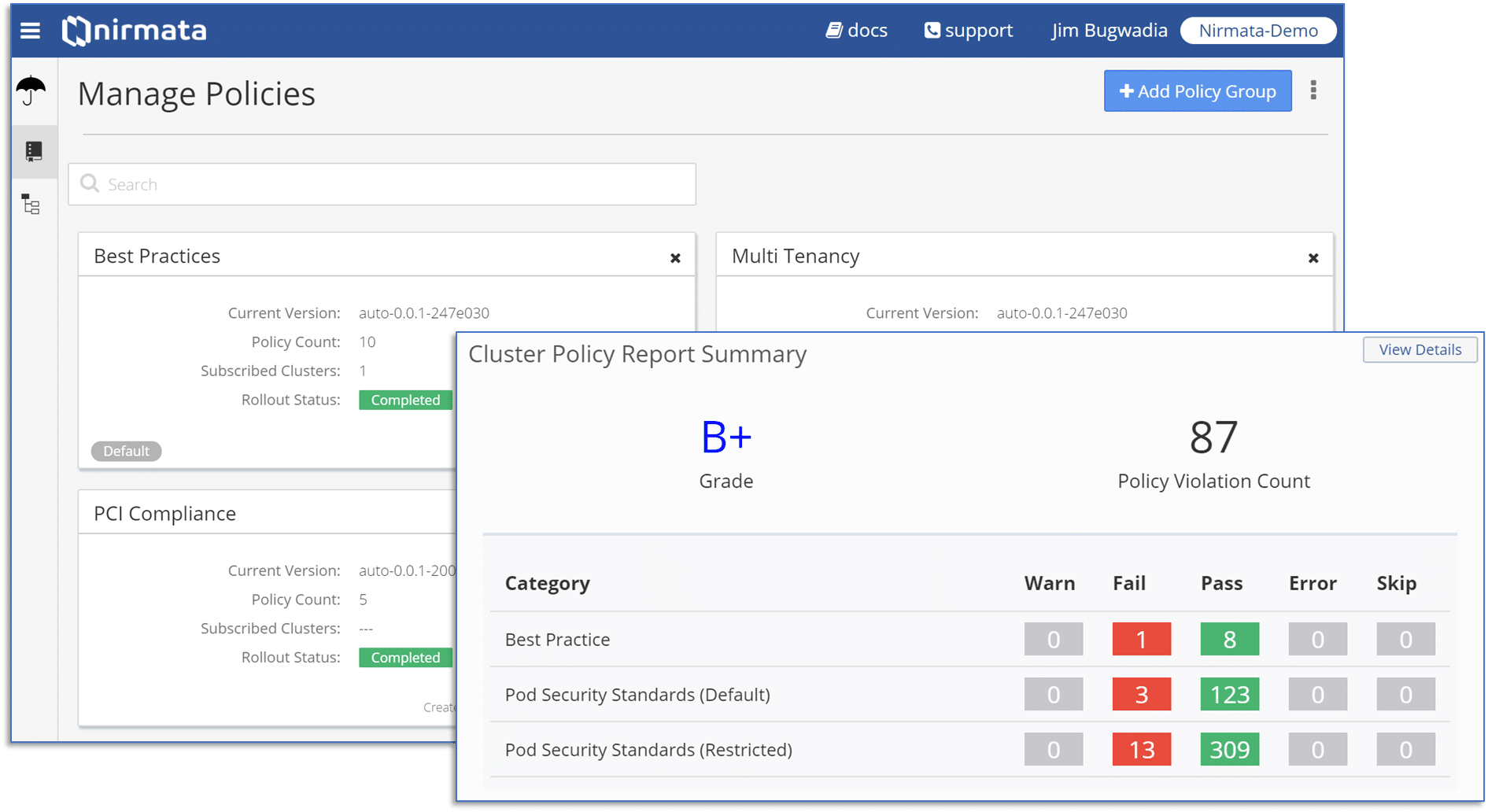Click Best Practice warn count 0

click(x=1054, y=639)
